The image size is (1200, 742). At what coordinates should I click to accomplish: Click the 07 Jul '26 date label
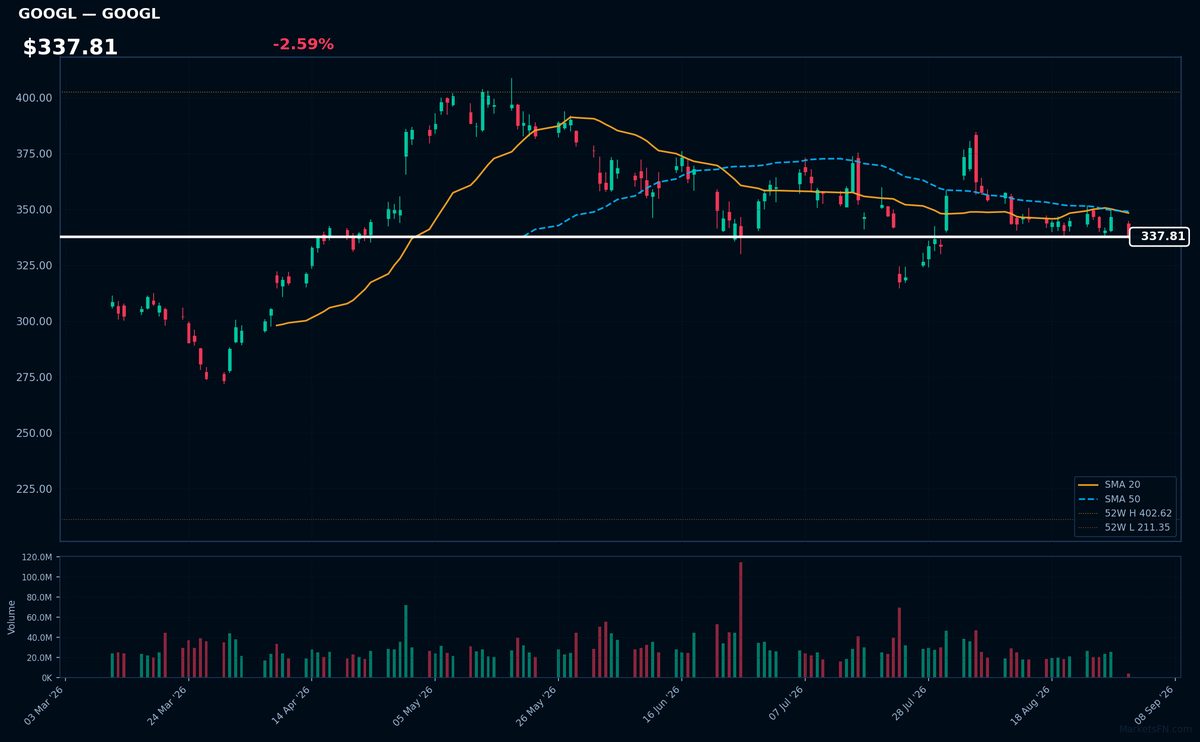784,706
